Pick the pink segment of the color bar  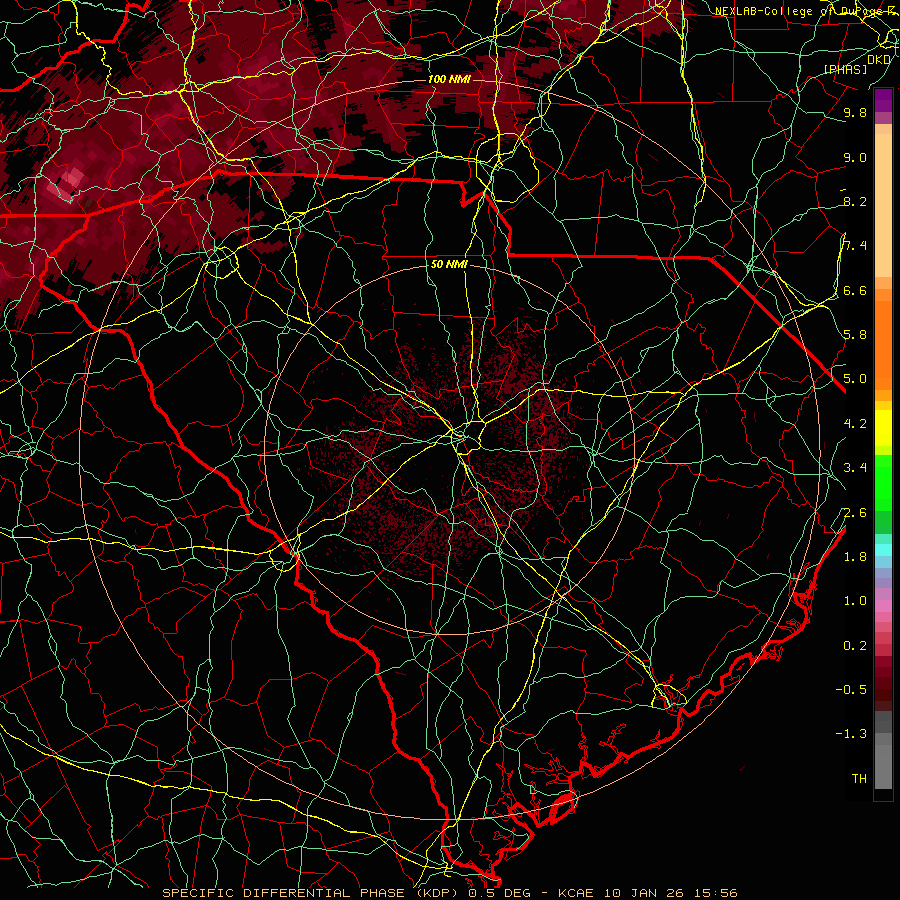[883, 606]
